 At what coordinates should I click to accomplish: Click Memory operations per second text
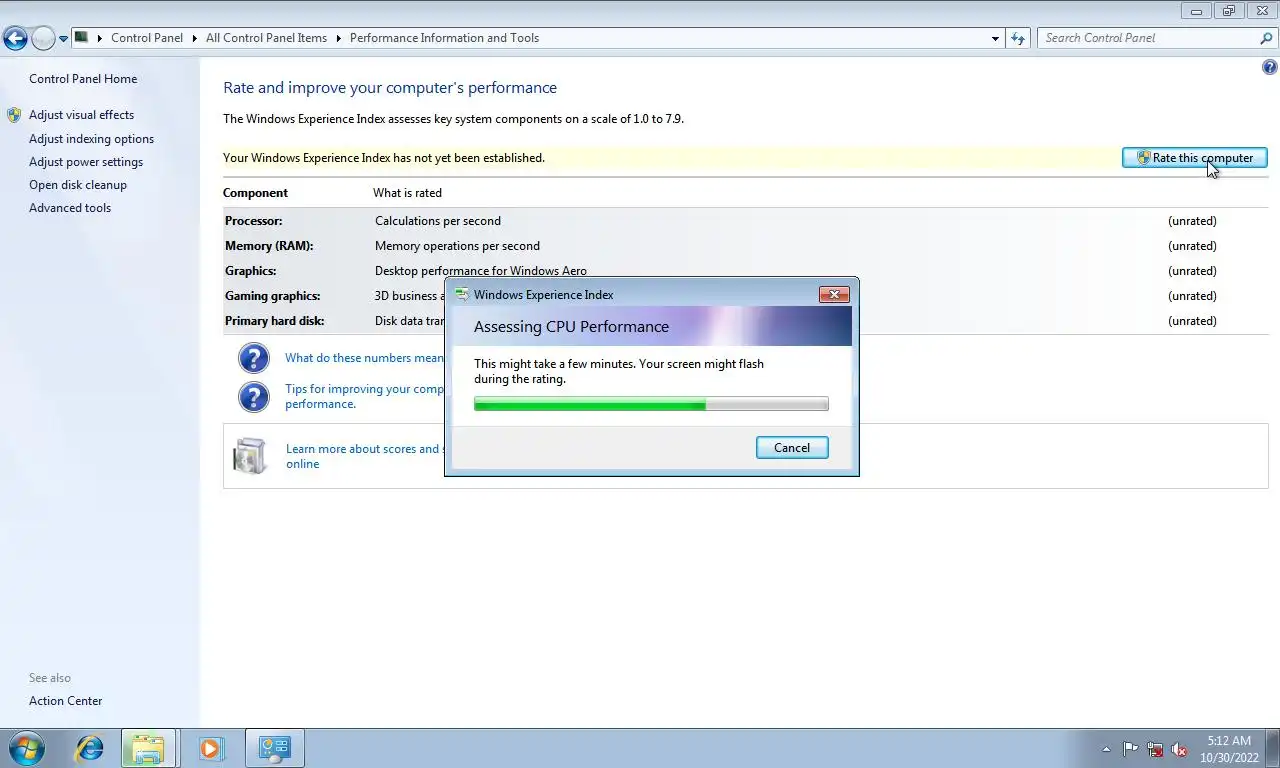click(x=457, y=246)
